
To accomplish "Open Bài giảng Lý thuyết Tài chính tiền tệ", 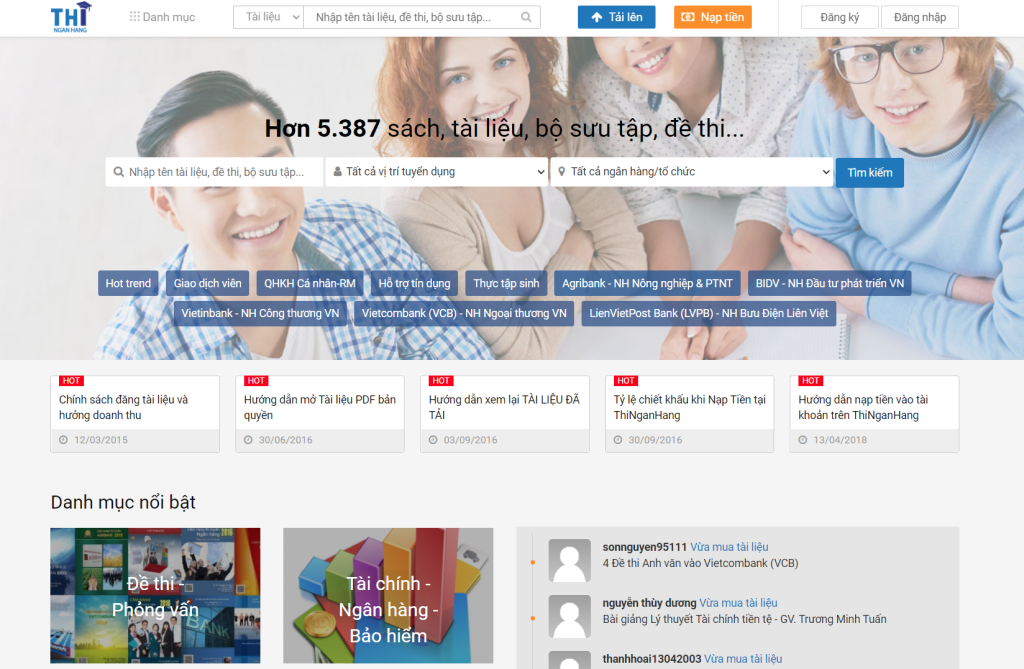I will (x=744, y=619).
